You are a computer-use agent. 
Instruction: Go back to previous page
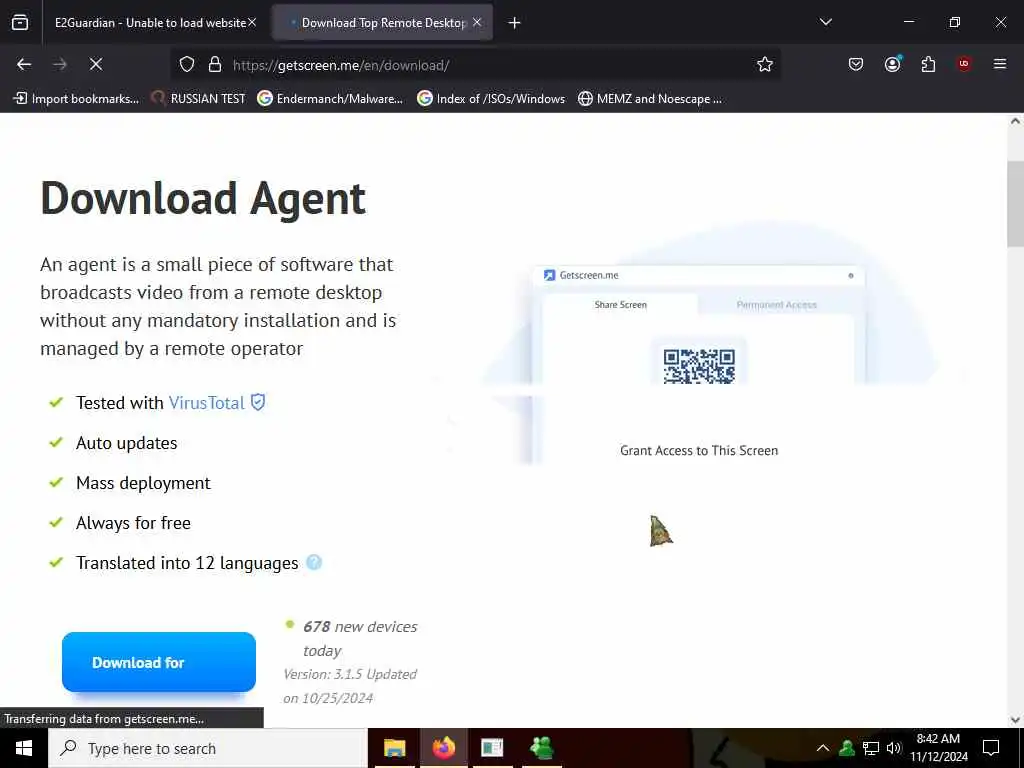point(24,64)
